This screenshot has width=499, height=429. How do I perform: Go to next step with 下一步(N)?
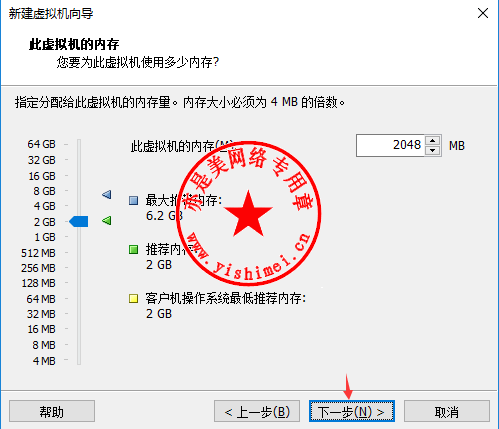click(352, 411)
